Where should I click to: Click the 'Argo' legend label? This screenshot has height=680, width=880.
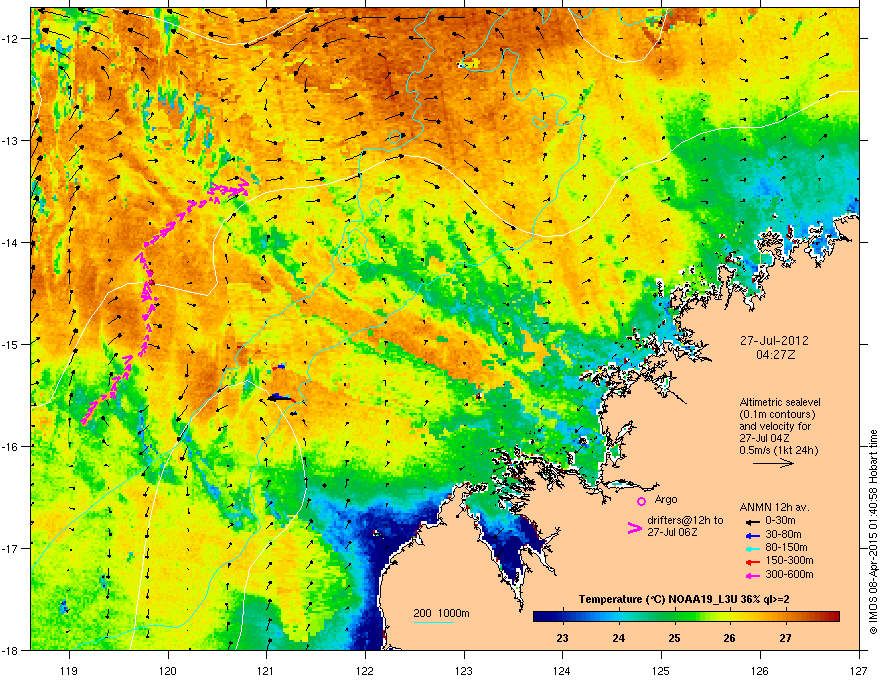click(666, 499)
